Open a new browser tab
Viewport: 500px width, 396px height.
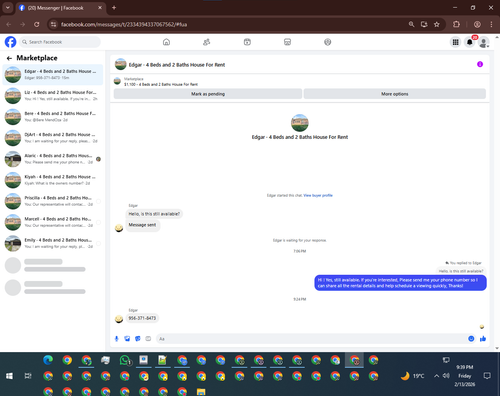pos(114,8)
